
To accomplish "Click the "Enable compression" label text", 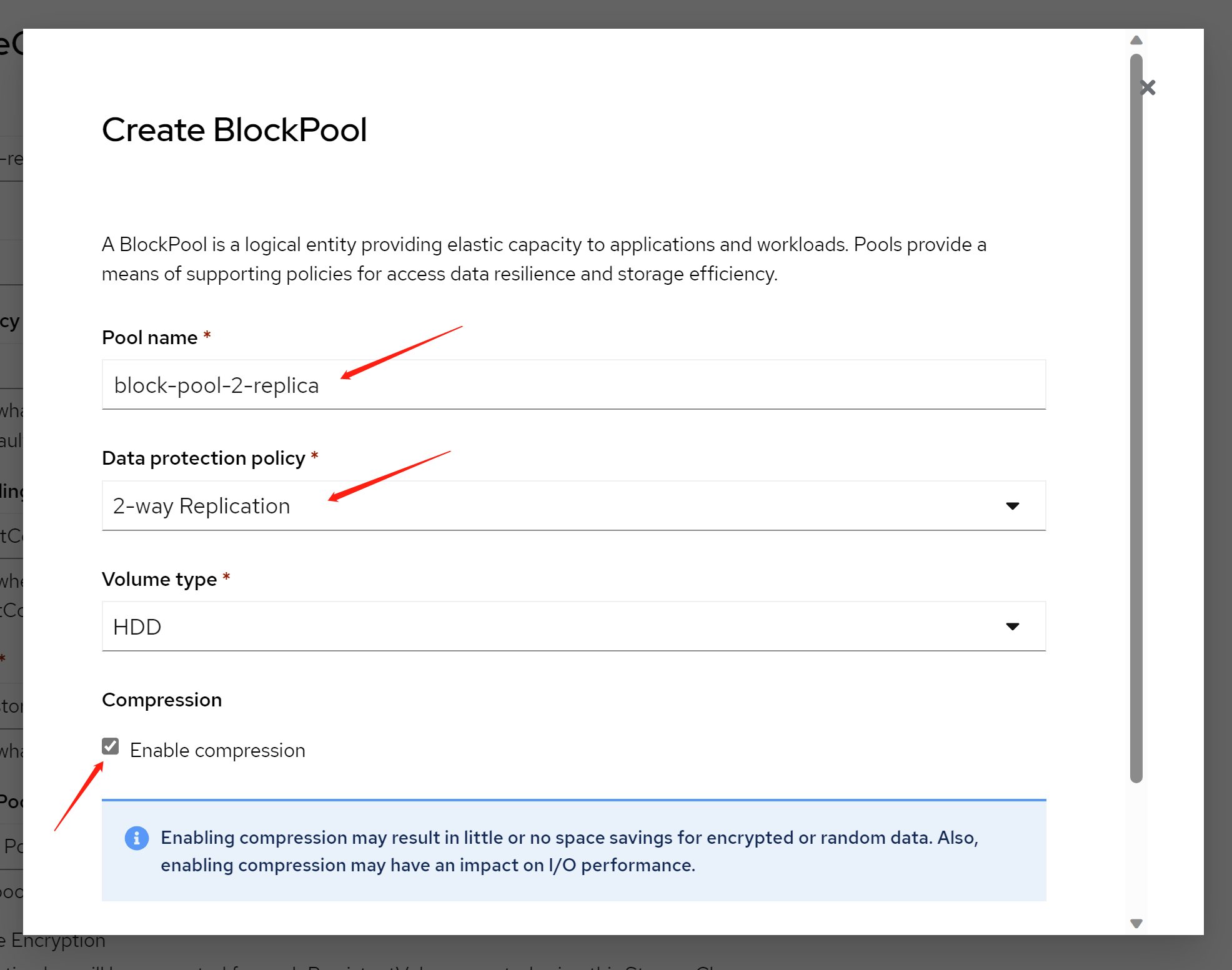I will [x=217, y=750].
